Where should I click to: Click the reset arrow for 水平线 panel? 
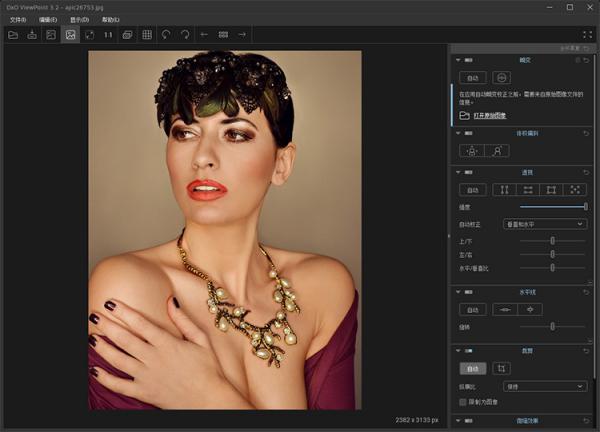pos(587,292)
